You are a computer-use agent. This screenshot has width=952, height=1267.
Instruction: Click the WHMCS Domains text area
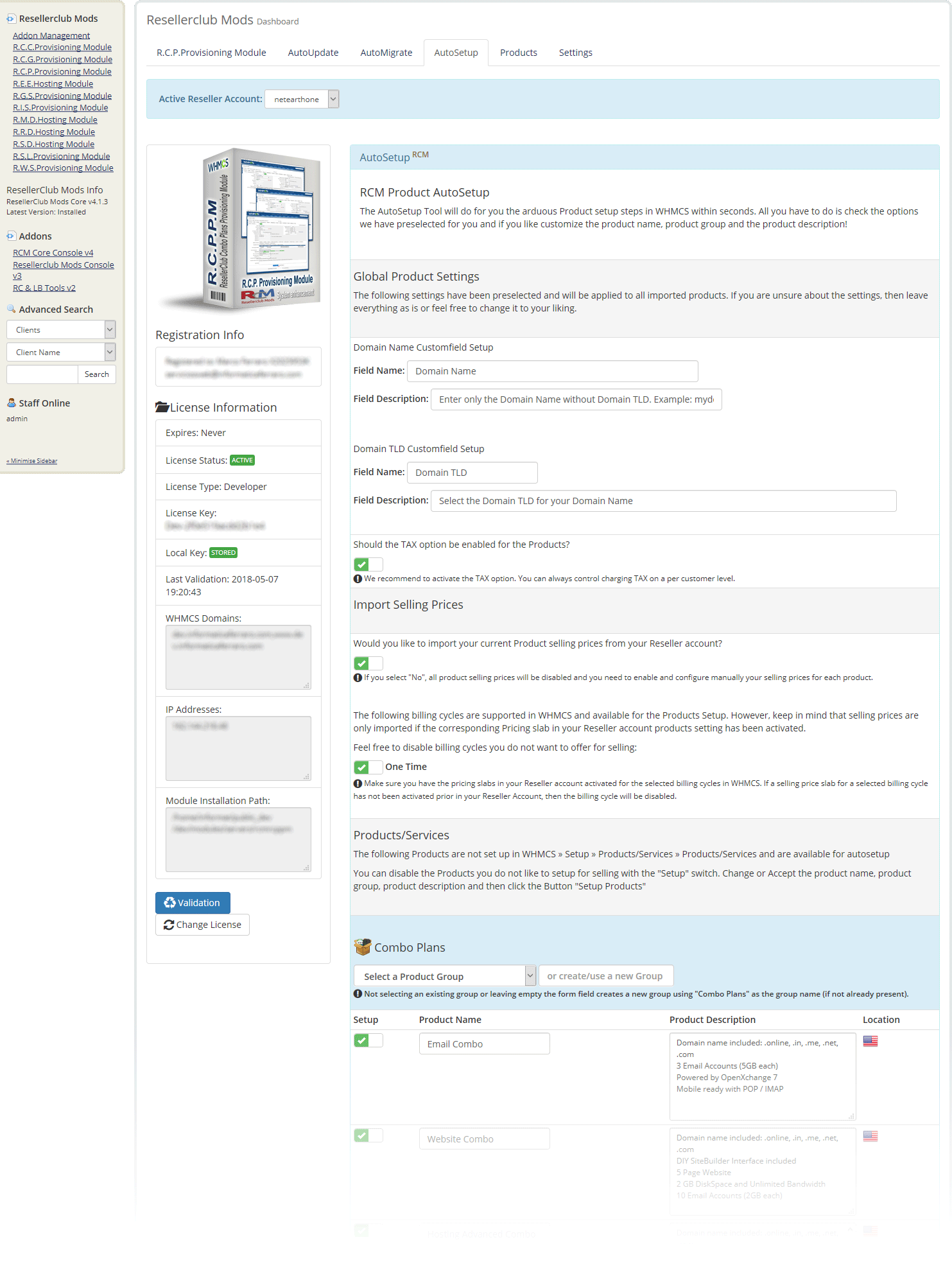pos(238,657)
